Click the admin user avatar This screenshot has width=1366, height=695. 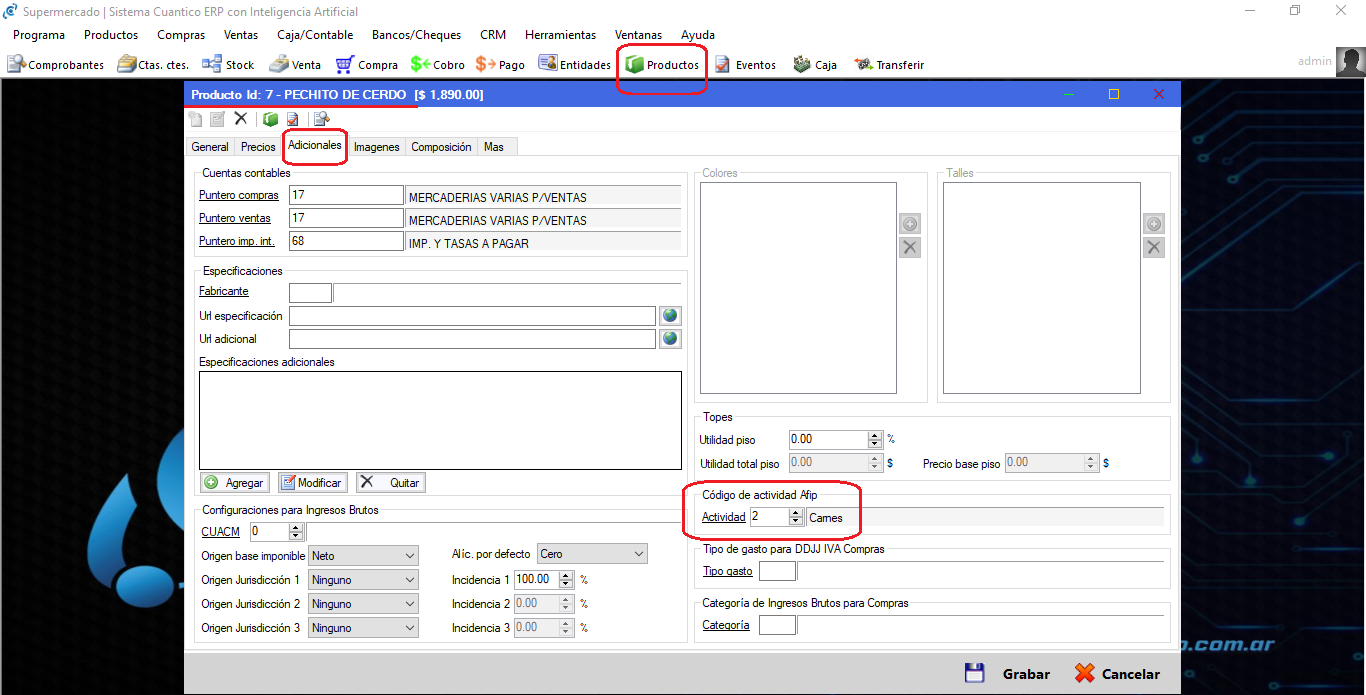(1350, 62)
